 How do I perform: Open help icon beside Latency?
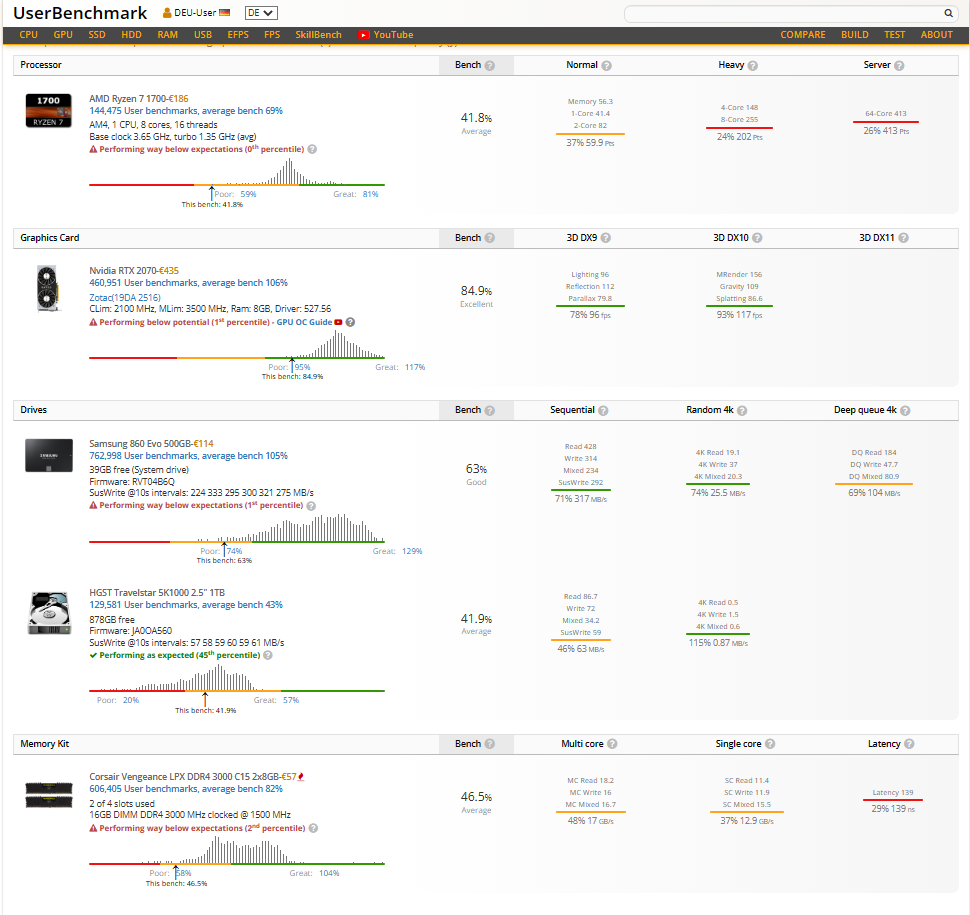pos(909,744)
